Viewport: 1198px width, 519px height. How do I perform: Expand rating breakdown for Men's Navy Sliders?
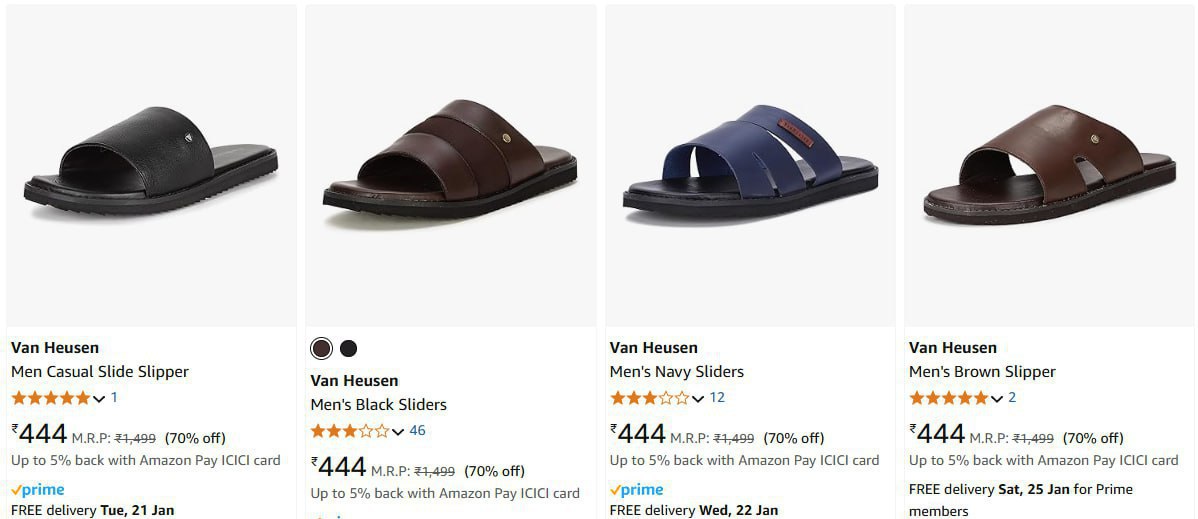pyautogui.click(x=698, y=398)
